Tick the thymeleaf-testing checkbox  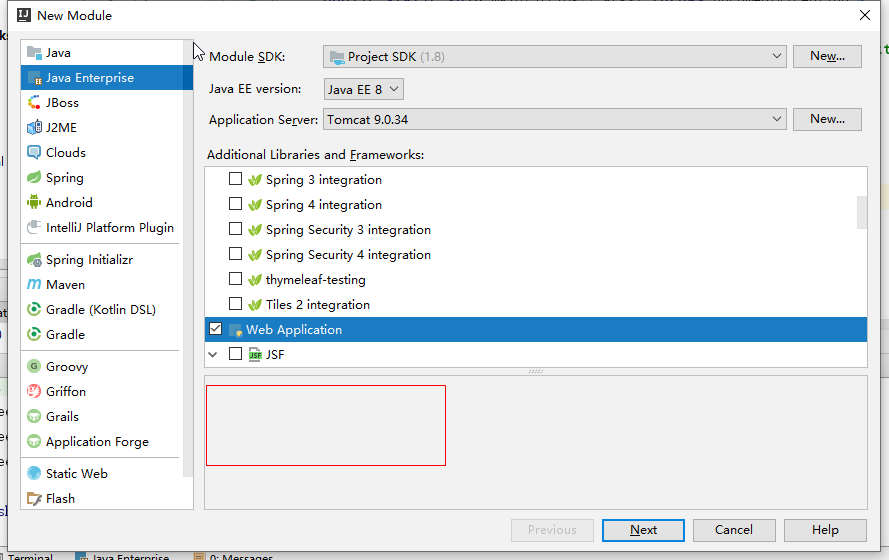[x=235, y=279]
